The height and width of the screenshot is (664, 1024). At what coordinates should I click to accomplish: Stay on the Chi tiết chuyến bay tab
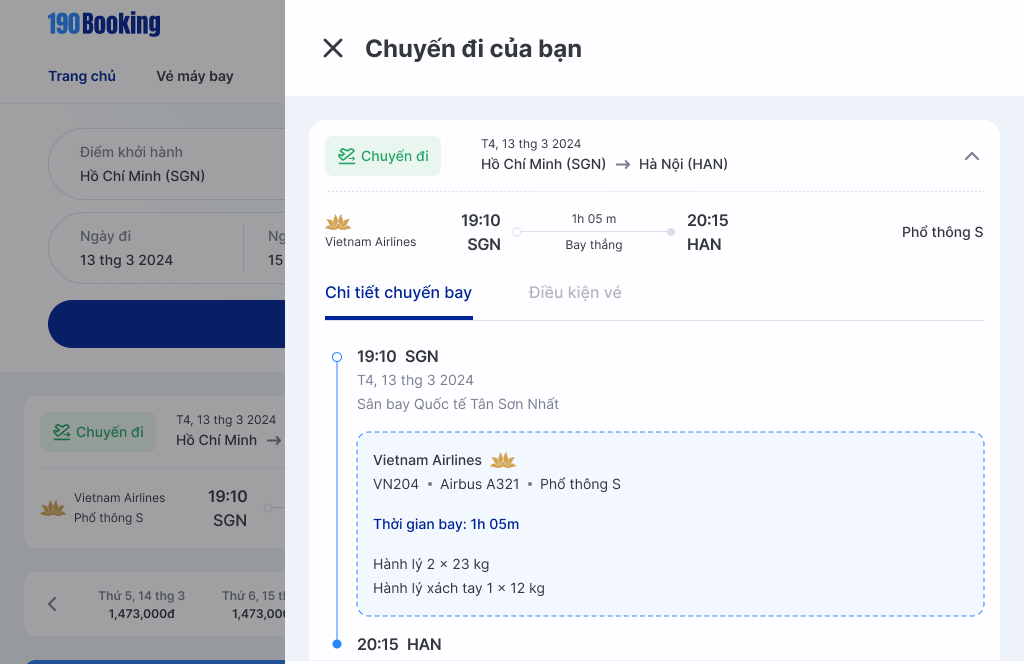(398, 292)
